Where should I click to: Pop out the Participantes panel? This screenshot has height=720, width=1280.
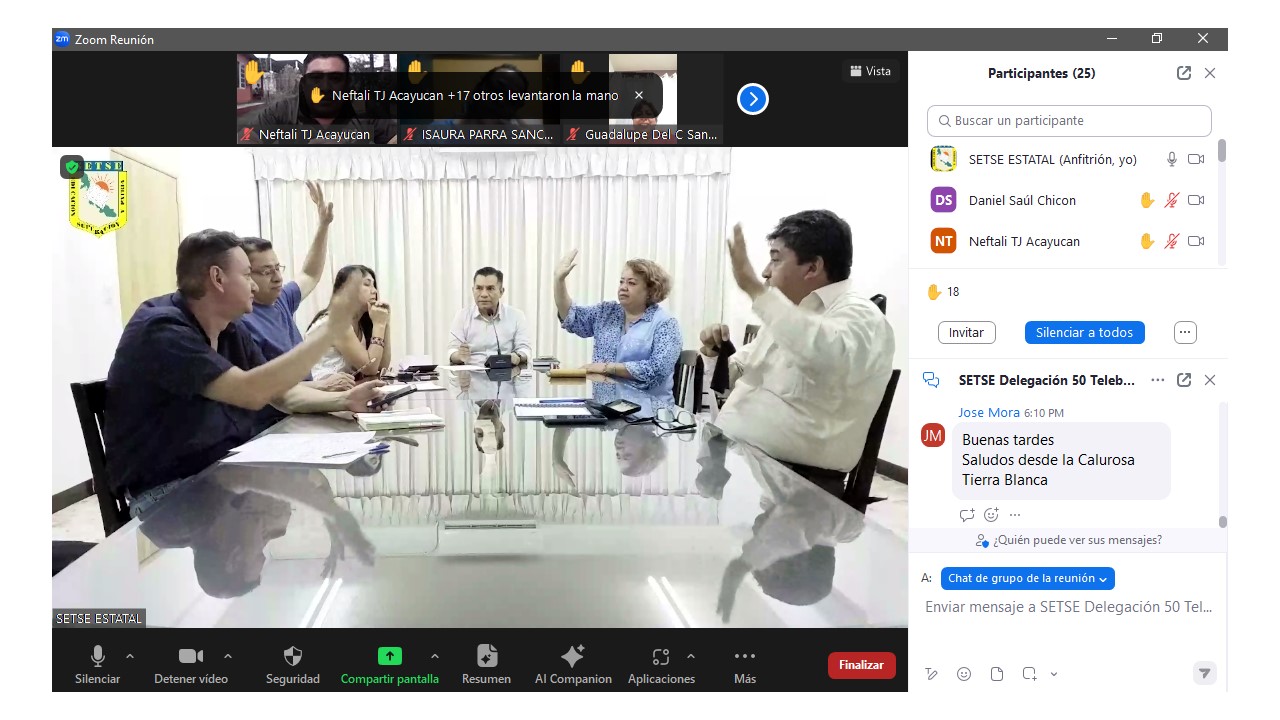pos(1184,73)
